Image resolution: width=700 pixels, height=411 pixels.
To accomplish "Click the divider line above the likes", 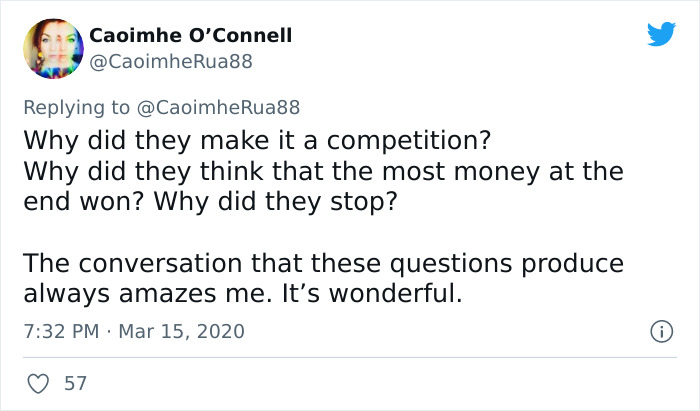I will [349, 357].
